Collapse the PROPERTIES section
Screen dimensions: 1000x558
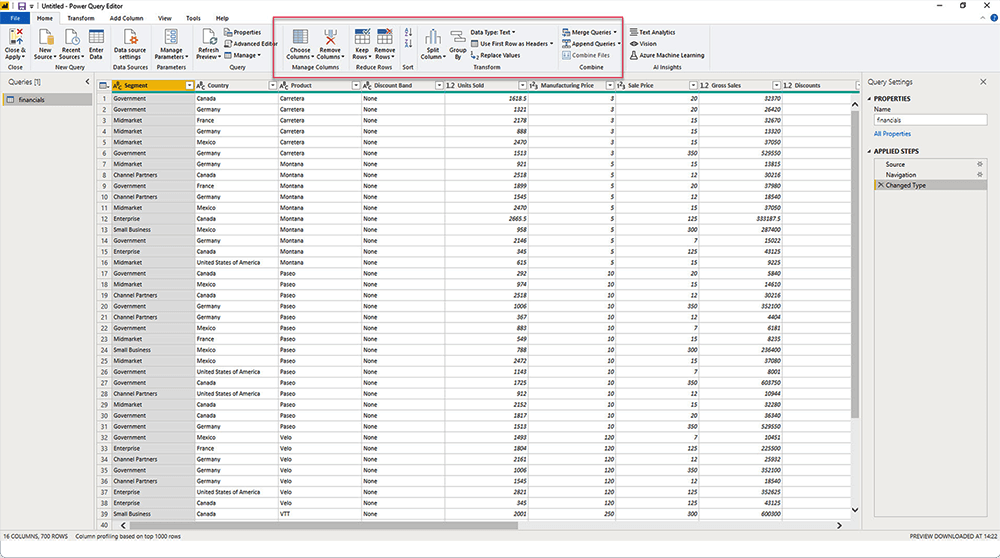pyautogui.click(x=869, y=99)
